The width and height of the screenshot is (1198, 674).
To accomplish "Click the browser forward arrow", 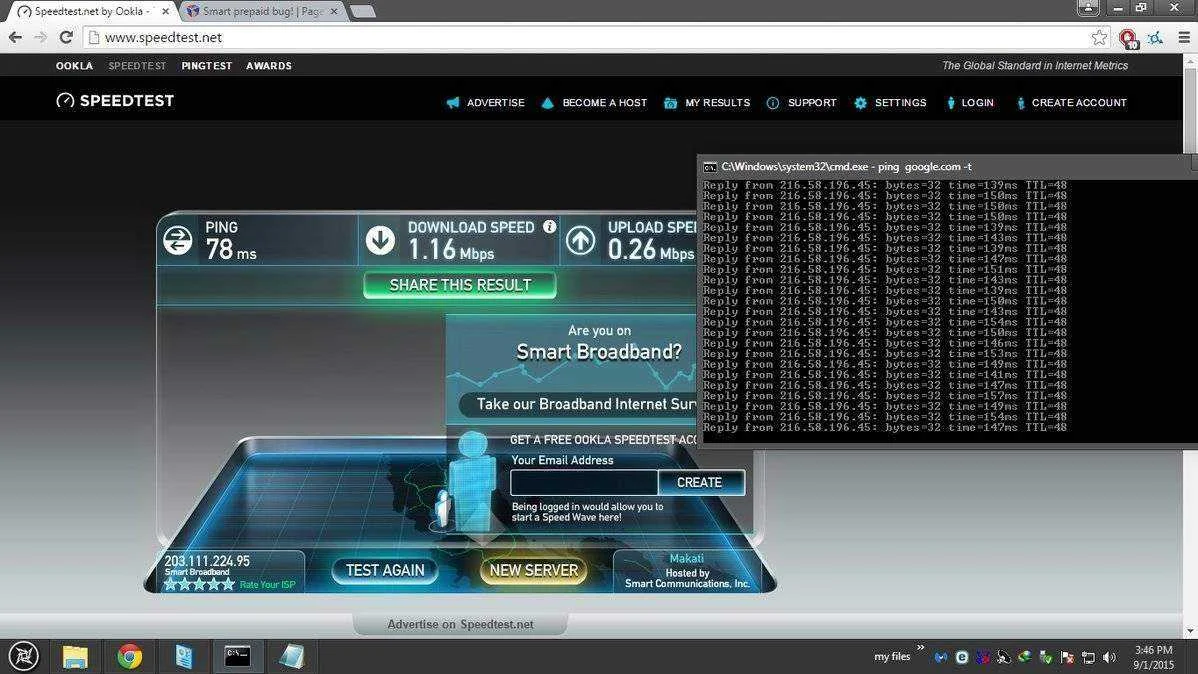I will [40, 37].
